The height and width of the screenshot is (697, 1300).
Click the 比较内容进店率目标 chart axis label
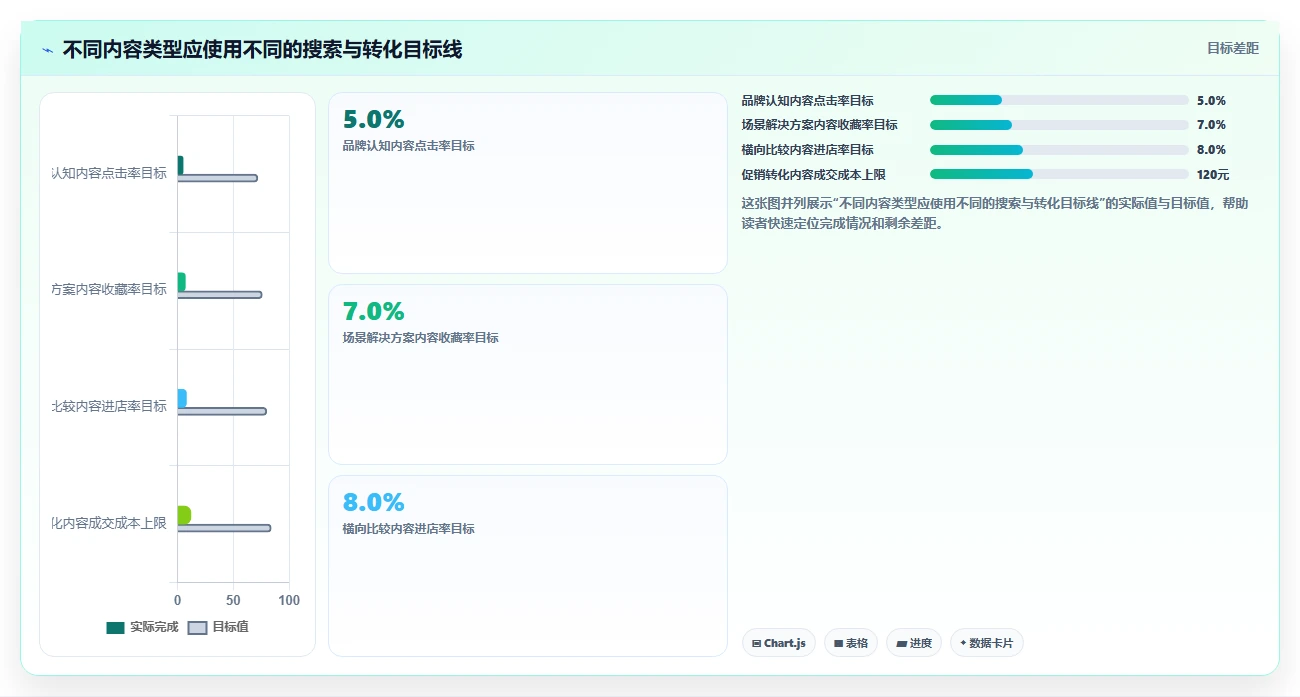(x=109, y=406)
